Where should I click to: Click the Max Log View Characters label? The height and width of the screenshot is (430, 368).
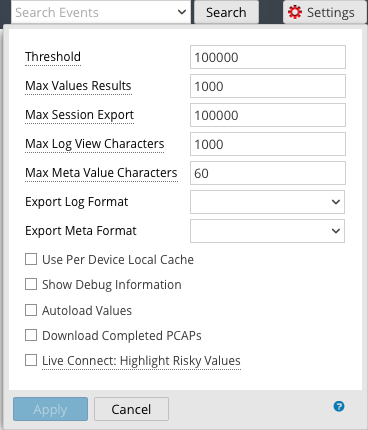coord(95,144)
